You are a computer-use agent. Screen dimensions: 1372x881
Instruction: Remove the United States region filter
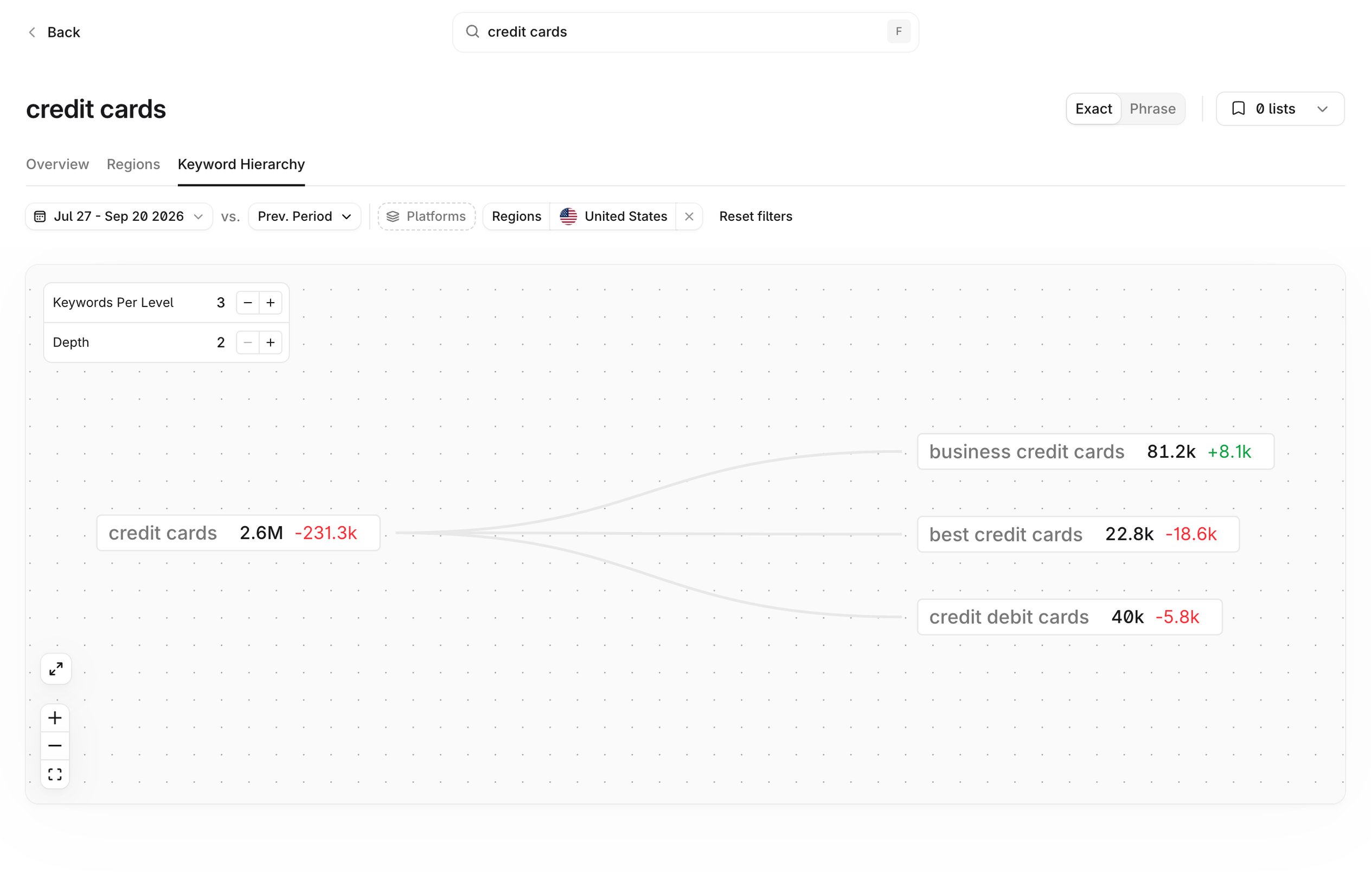pyautogui.click(x=689, y=216)
